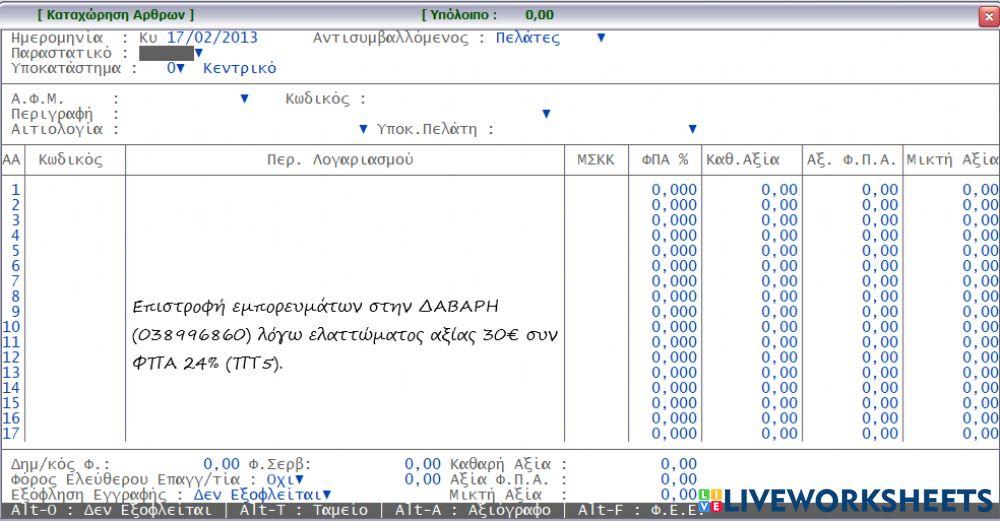The width and height of the screenshot is (1000, 521).
Task: Click the Alt-O Δεν Εξοφλείται shortcut
Action: [112, 510]
